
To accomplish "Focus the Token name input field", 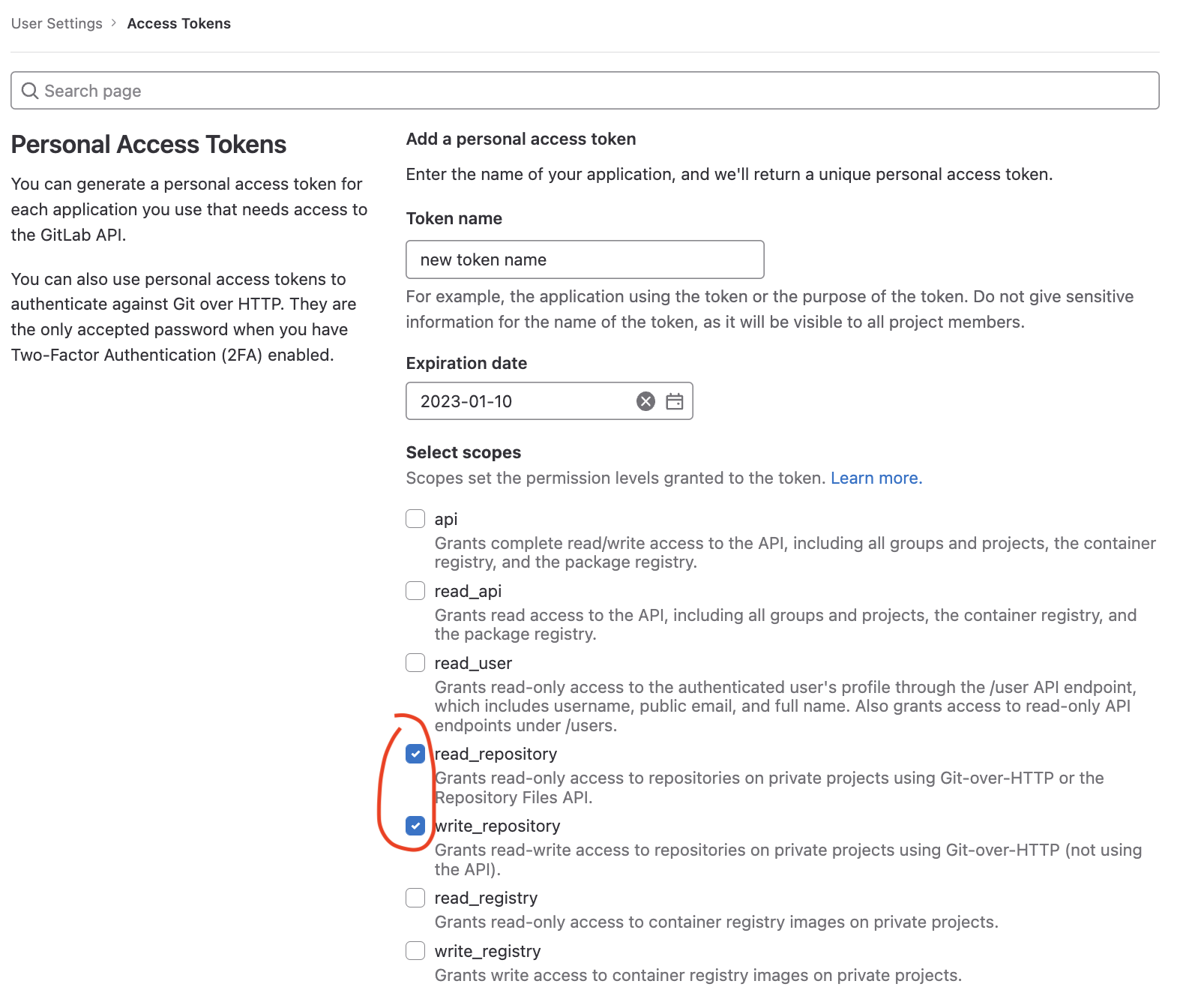I will pos(585,259).
